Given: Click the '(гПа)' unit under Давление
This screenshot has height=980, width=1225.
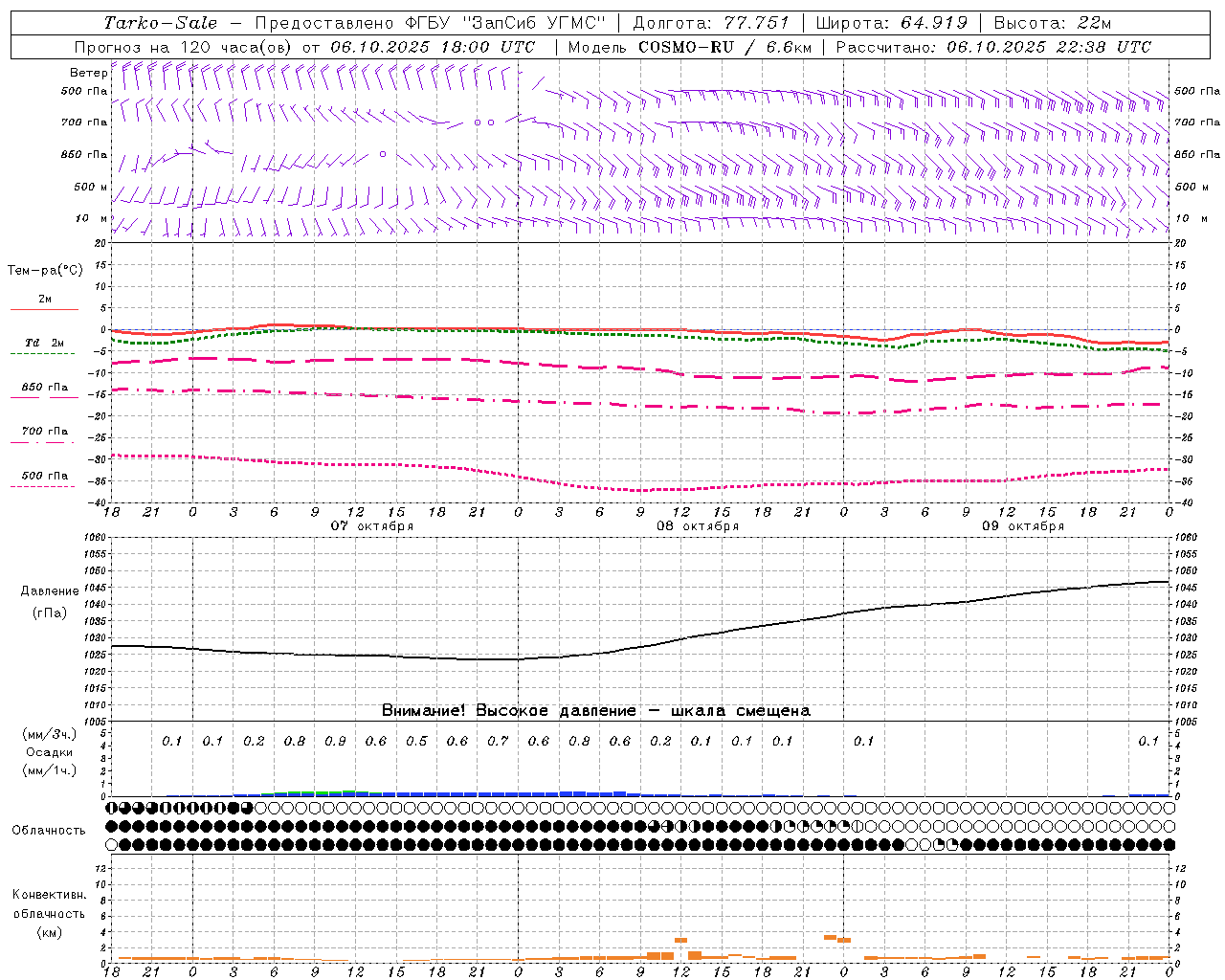Looking at the screenshot, I should pyautogui.click(x=50, y=613).
